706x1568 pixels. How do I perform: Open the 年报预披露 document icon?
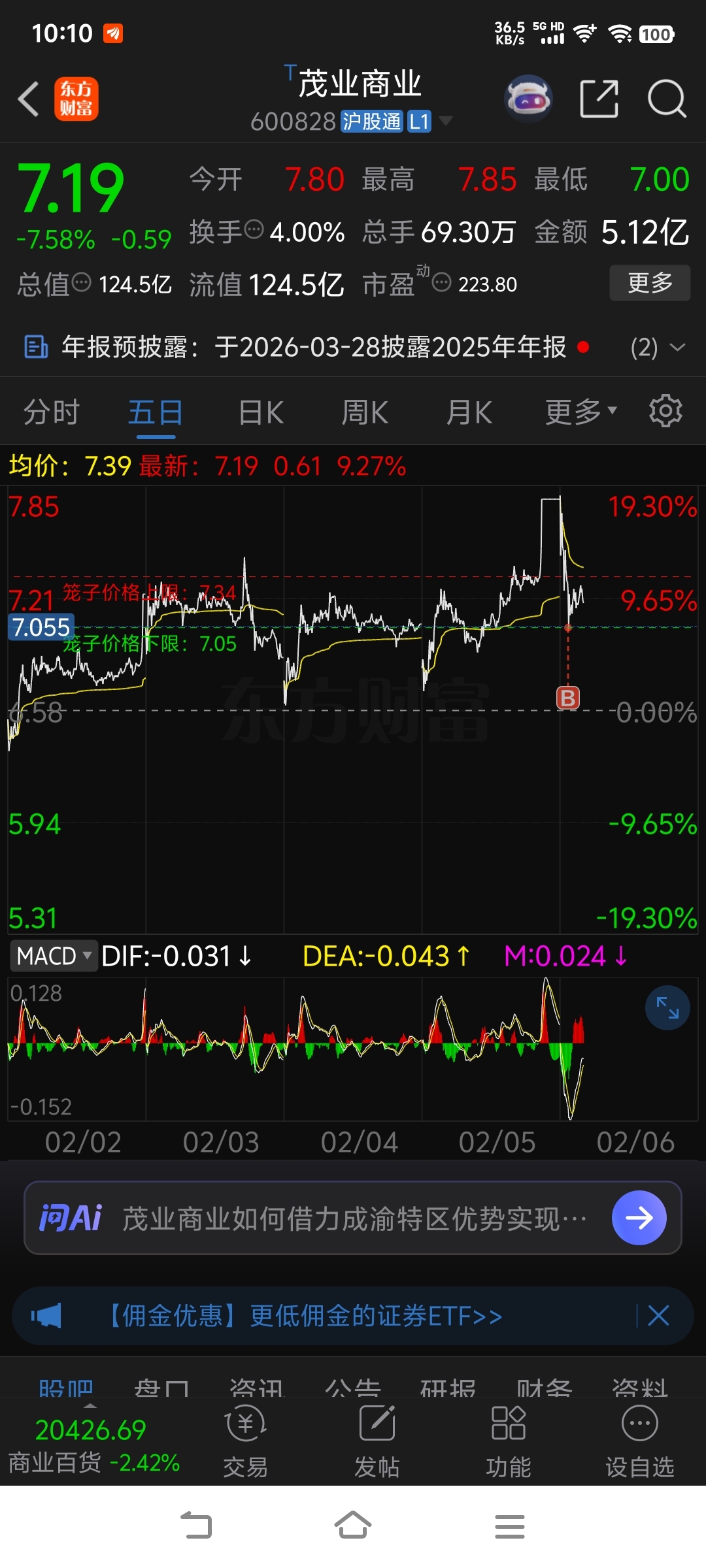36,347
